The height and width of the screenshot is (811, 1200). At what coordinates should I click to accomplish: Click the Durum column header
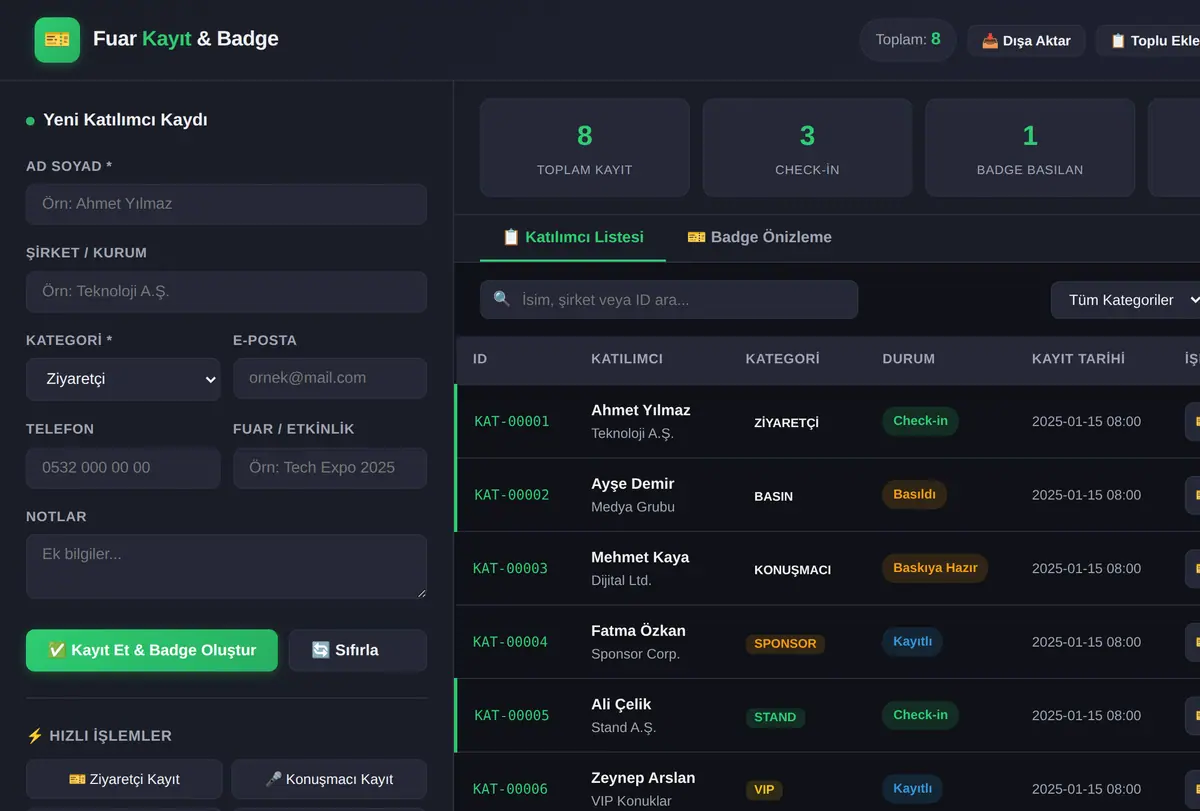[x=909, y=359]
